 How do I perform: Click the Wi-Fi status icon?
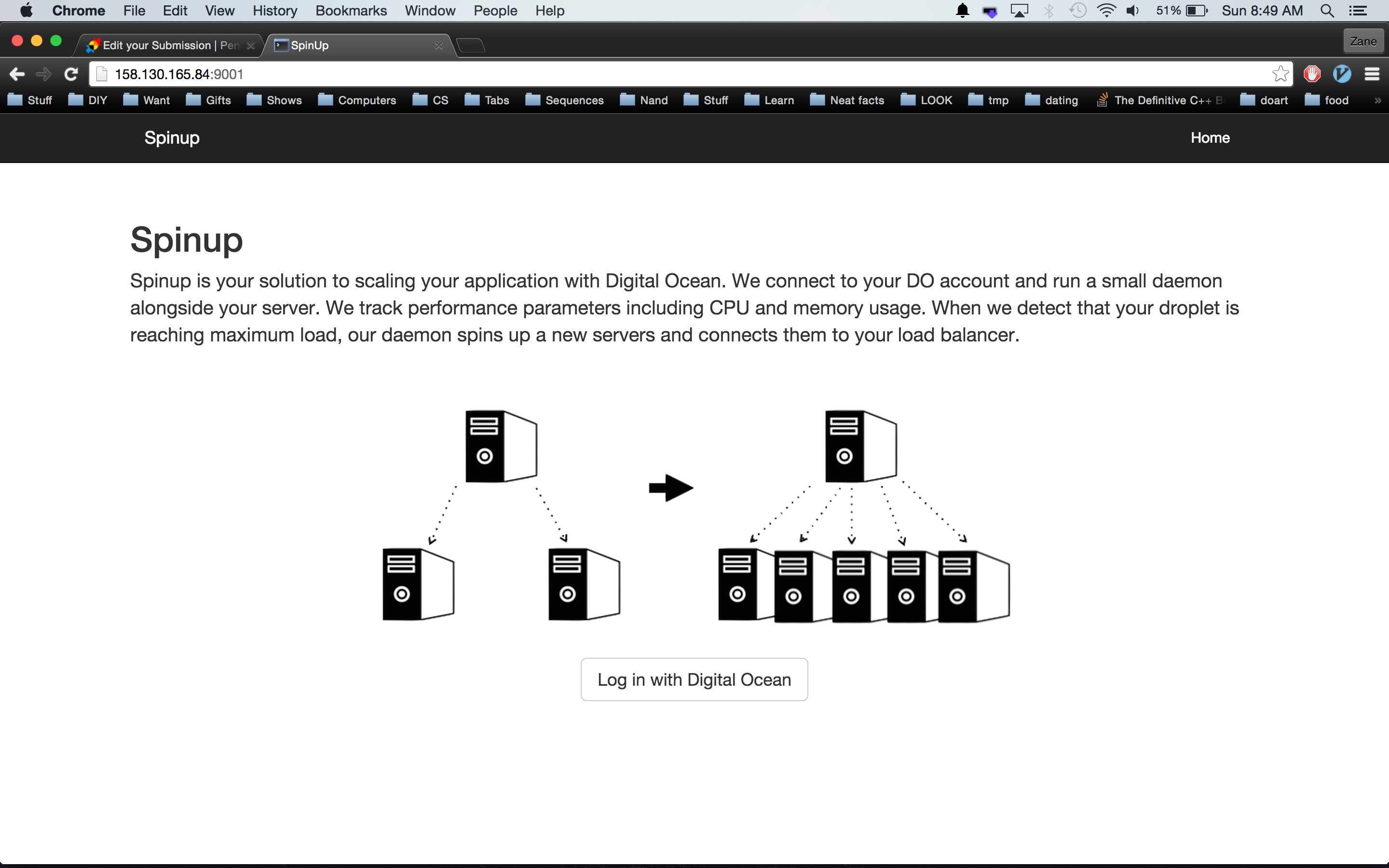[1106, 10]
